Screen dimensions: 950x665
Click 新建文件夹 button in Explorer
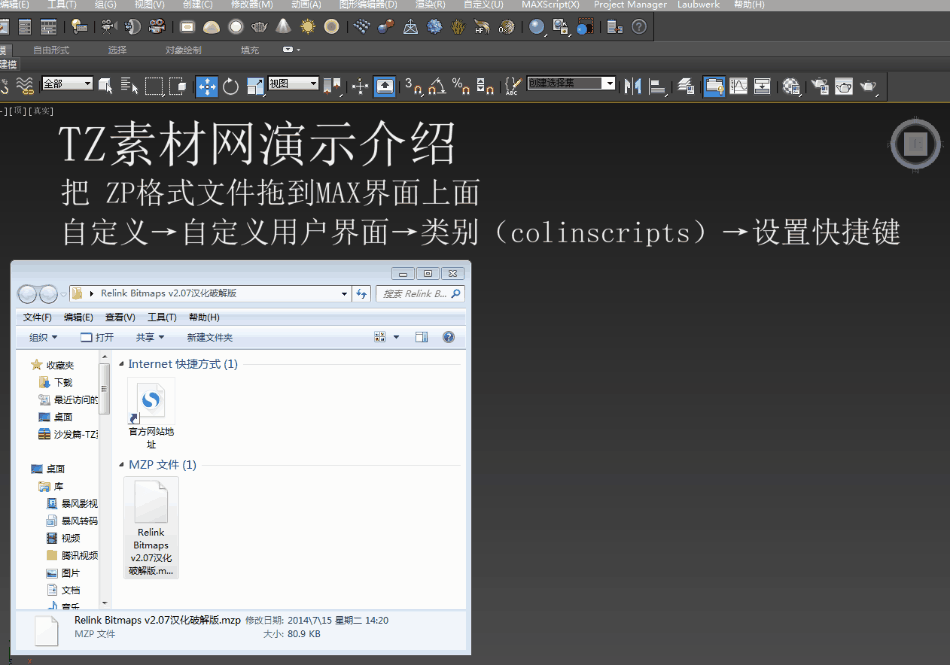210,337
